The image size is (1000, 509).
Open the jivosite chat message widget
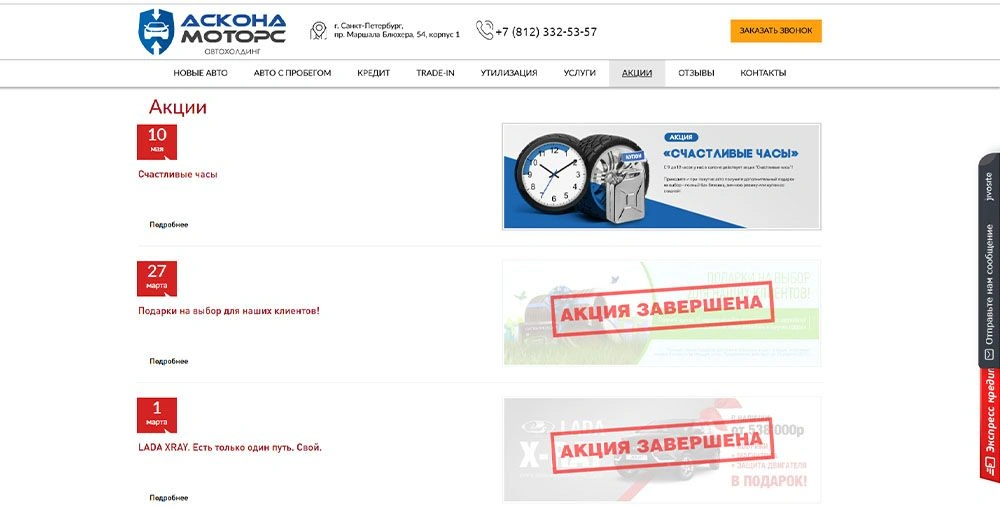pos(989,260)
